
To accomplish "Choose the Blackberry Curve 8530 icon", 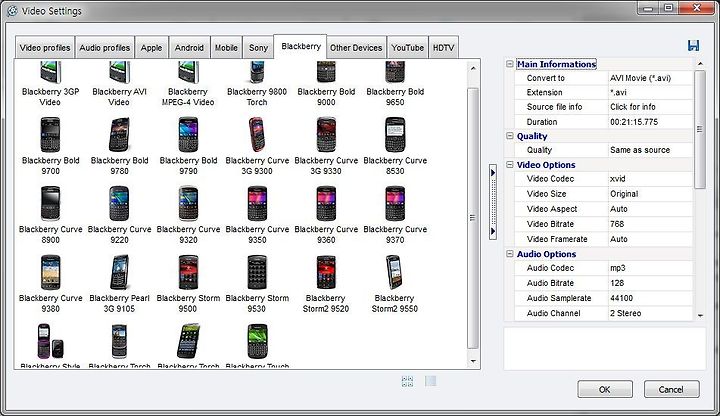I will pyautogui.click(x=395, y=135).
